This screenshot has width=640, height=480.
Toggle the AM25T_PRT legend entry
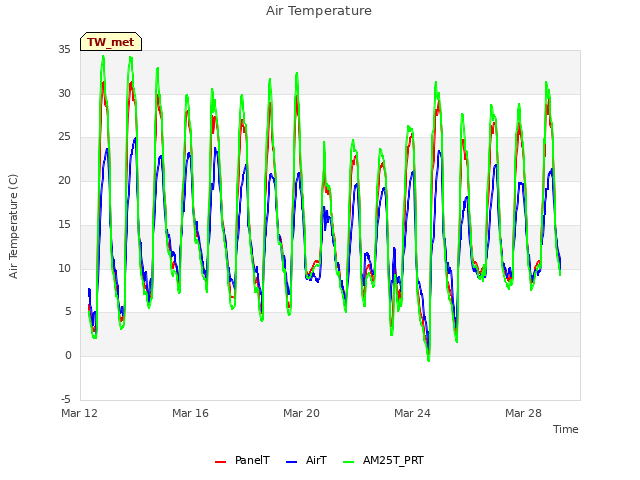pos(383,460)
